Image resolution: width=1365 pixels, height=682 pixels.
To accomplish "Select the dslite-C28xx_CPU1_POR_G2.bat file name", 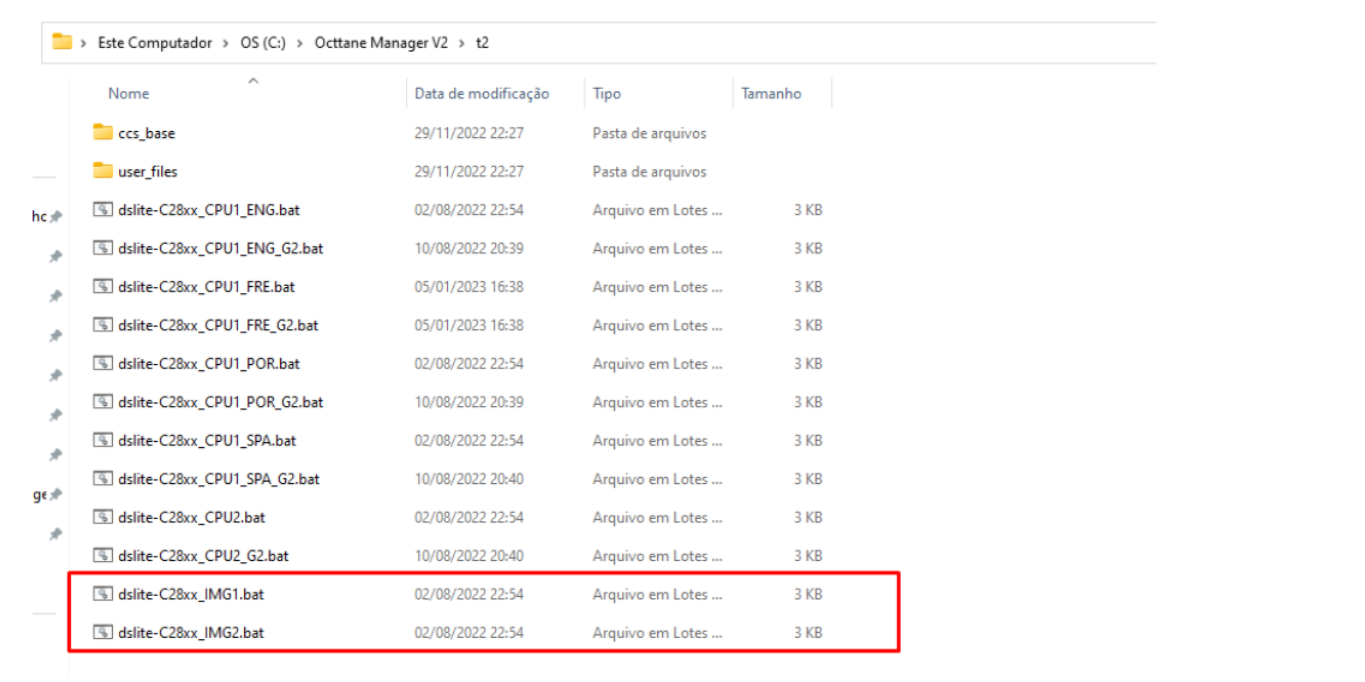I will (x=220, y=402).
